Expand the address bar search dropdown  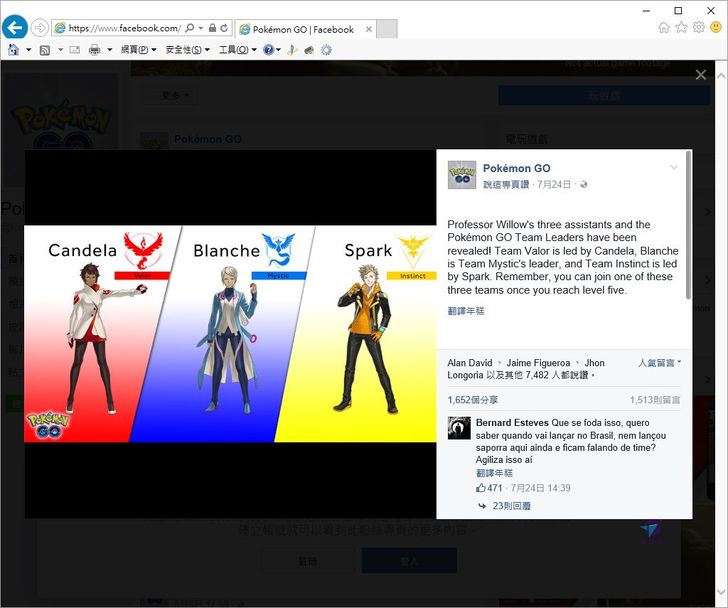point(200,29)
